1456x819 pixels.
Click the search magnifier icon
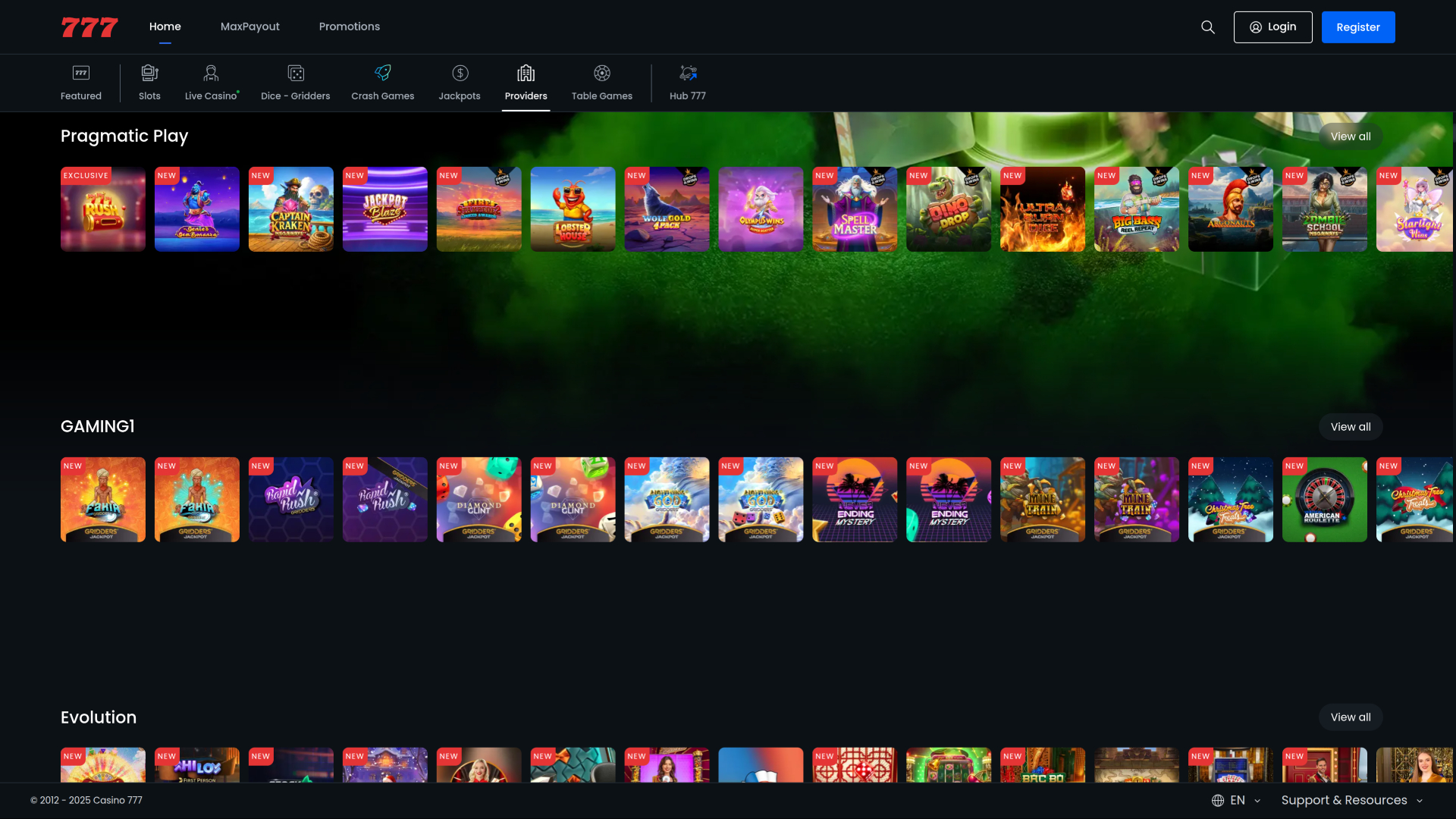pyautogui.click(x=1208, y=27)
